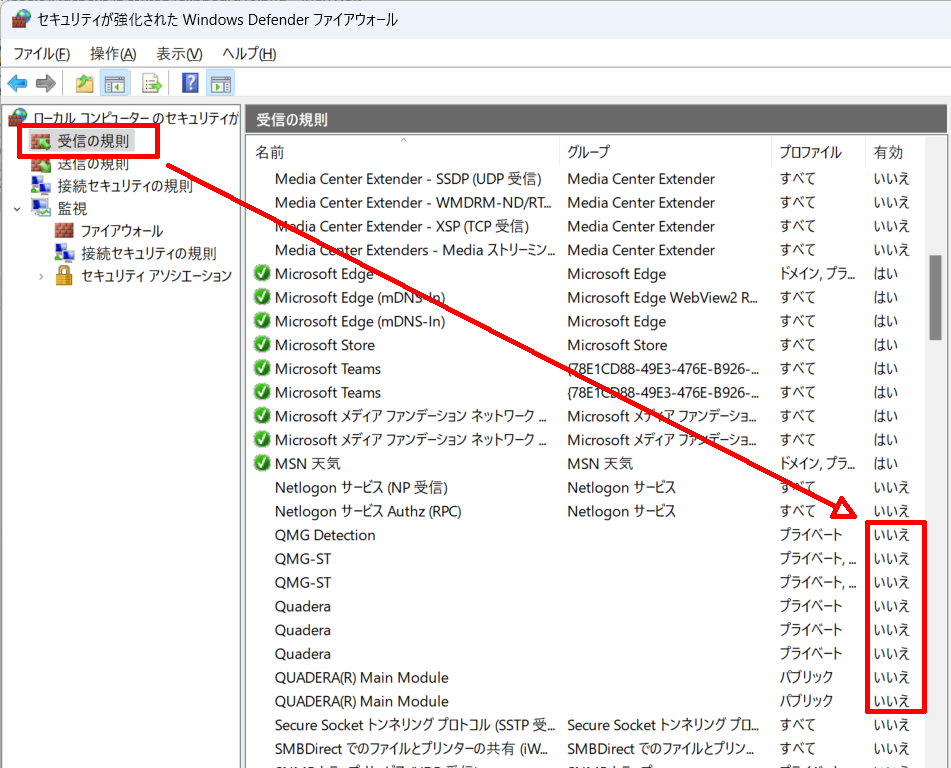Open the ファイル(F) menu
Viewport: 951px width, 768px height.
pos(42,53)
